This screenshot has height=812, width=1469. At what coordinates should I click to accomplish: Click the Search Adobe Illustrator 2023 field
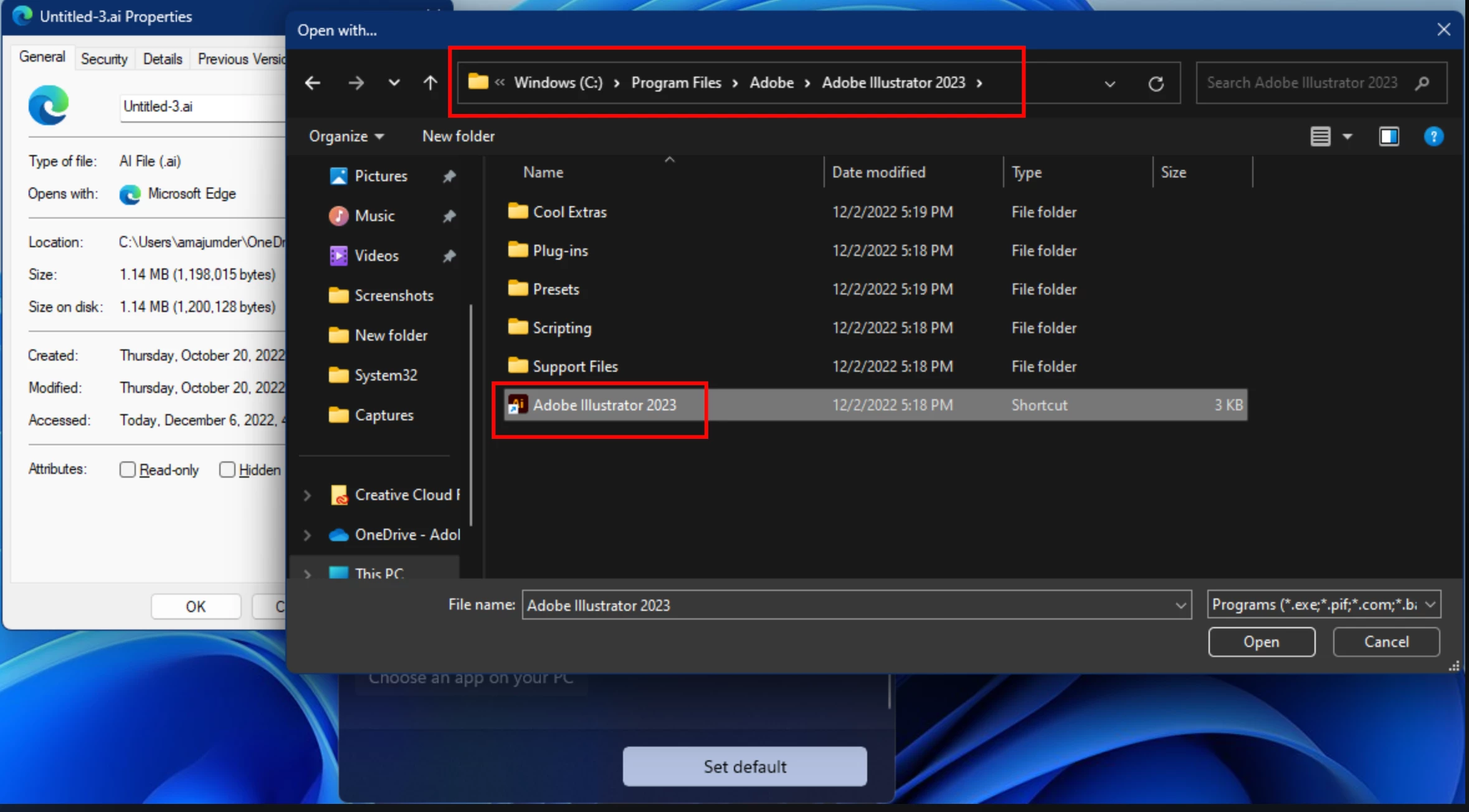pyautogui.click(x=1302, y=83)
